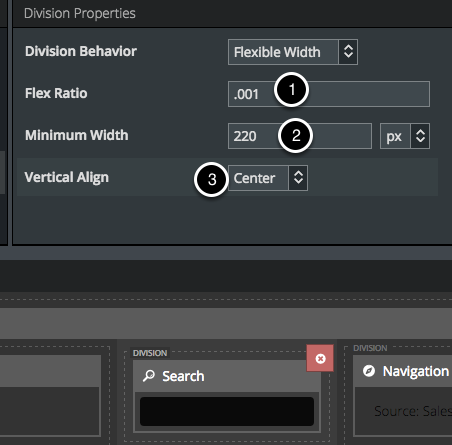
Task: Click into the Flex Ratio input field
Action: pos(329,94)
